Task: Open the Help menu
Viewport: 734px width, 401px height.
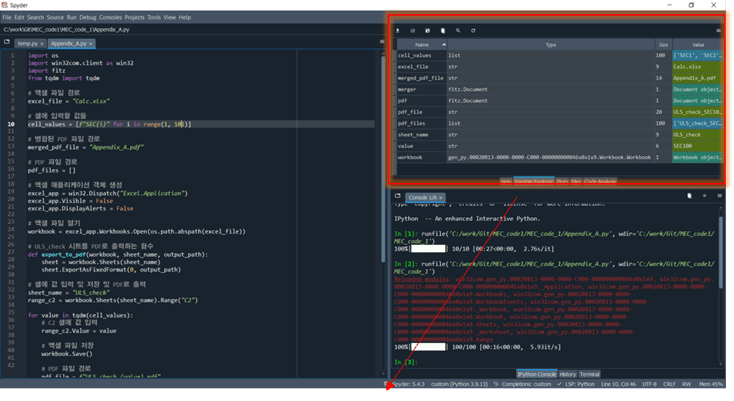Action: click(x=185, y=17)
